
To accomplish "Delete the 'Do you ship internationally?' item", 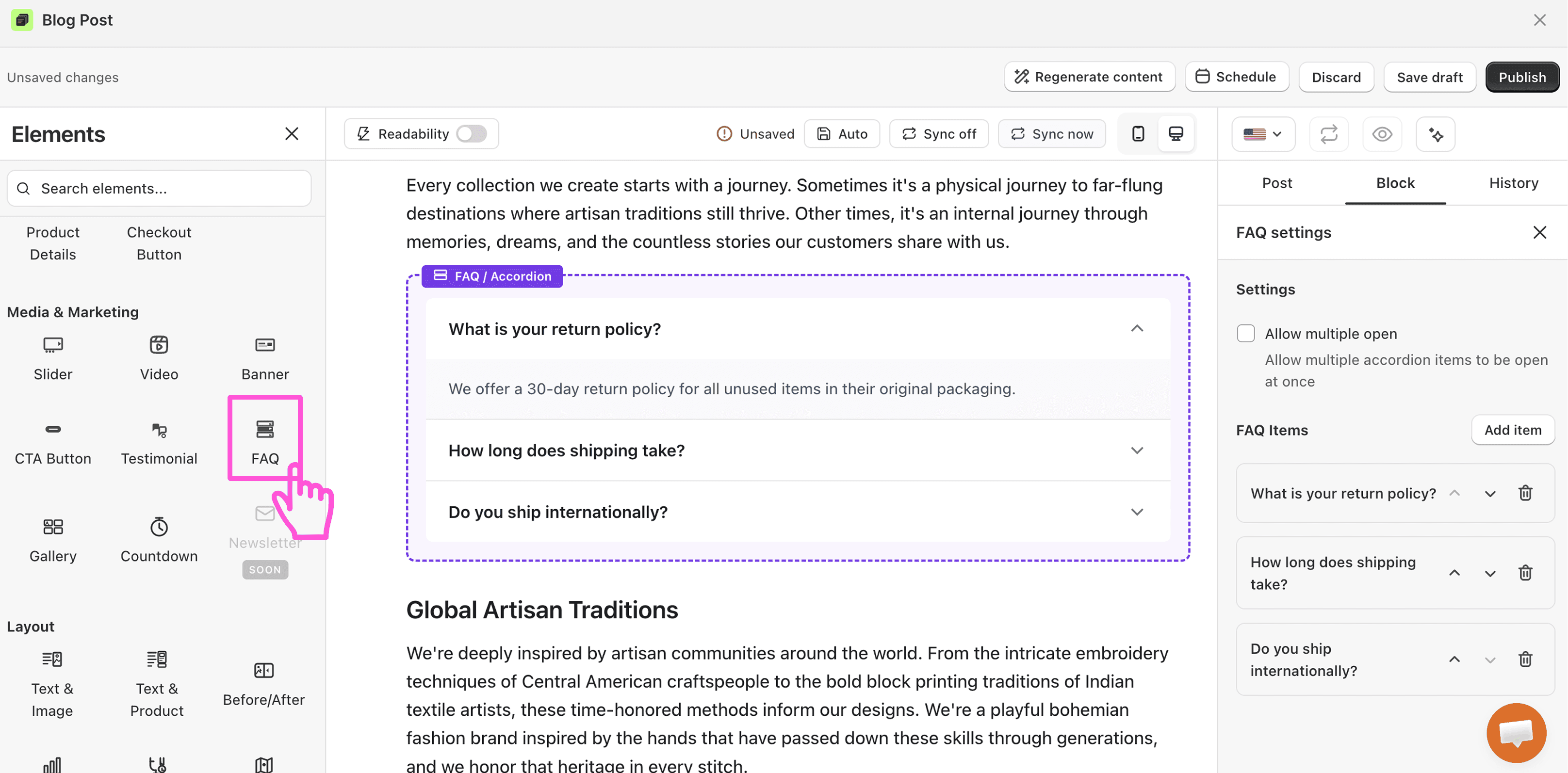I will coord(1525,659).
